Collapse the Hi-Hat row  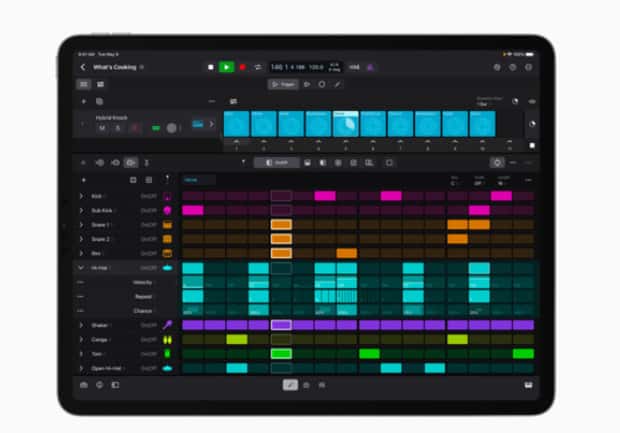(x=81, y=268)
